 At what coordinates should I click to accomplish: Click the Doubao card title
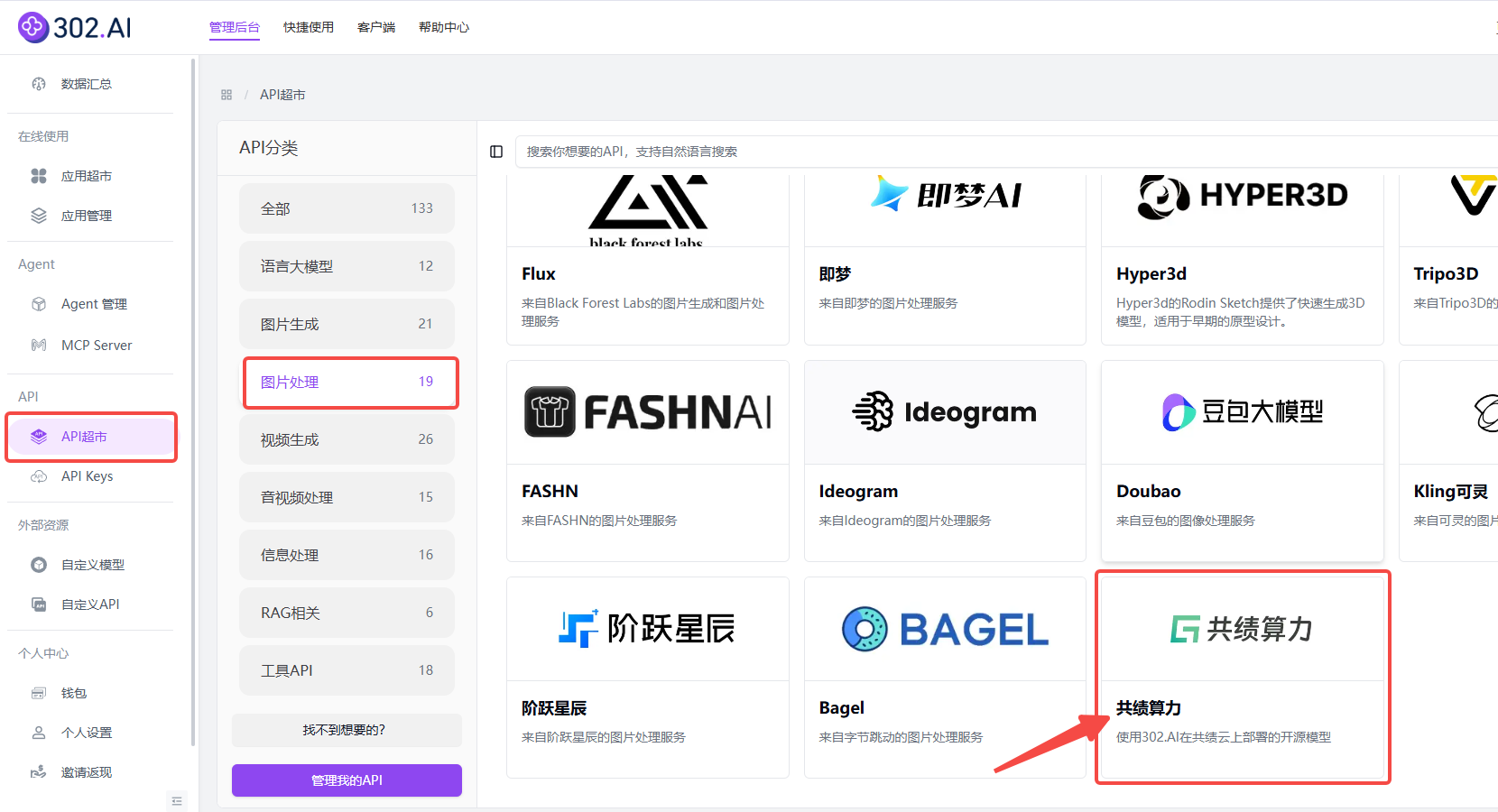1149,492
